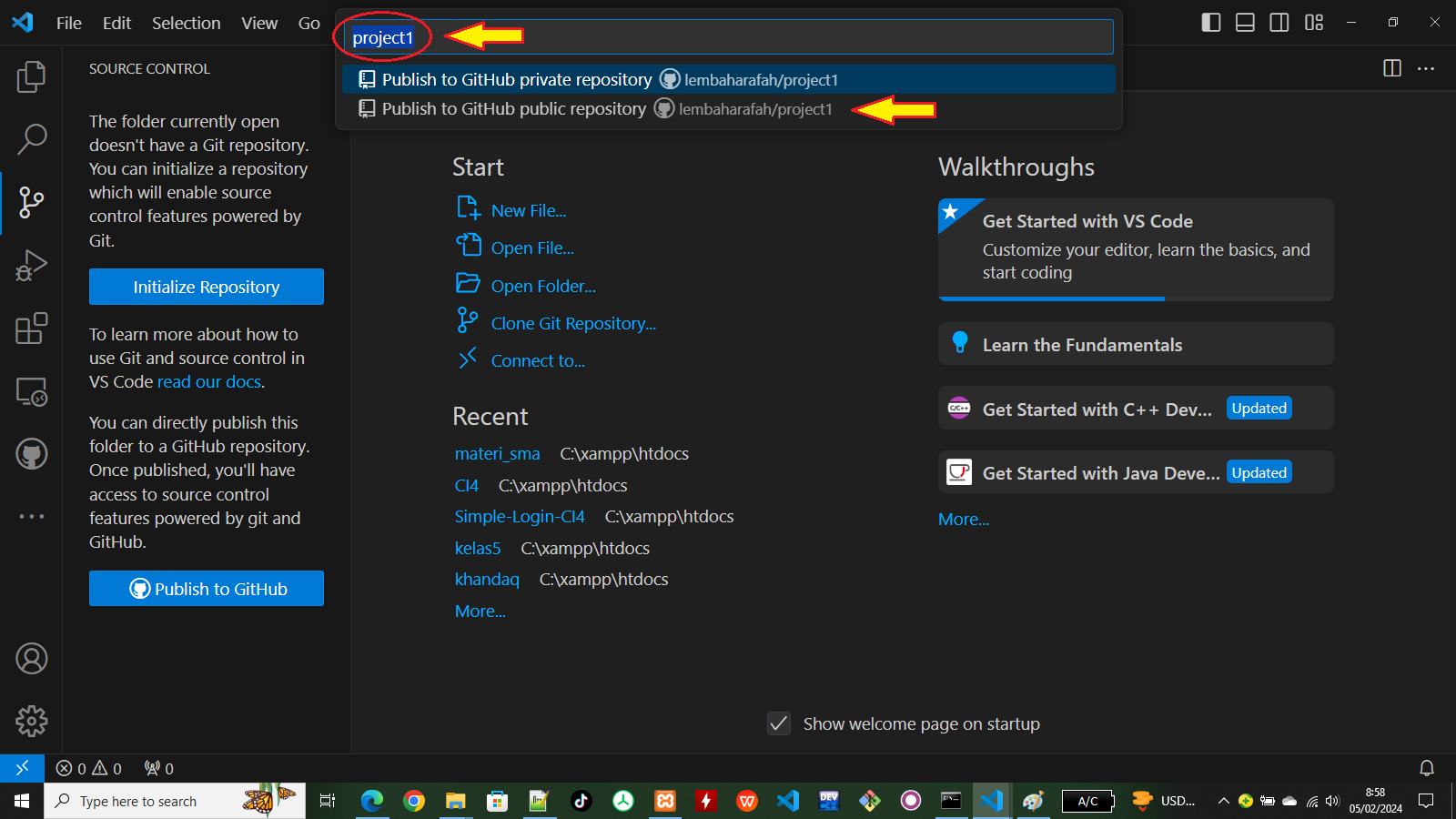Viewport: 1456px width, 819px height.
Task: Click the Initialize Repository button
Action: click(x=207, y=287)
